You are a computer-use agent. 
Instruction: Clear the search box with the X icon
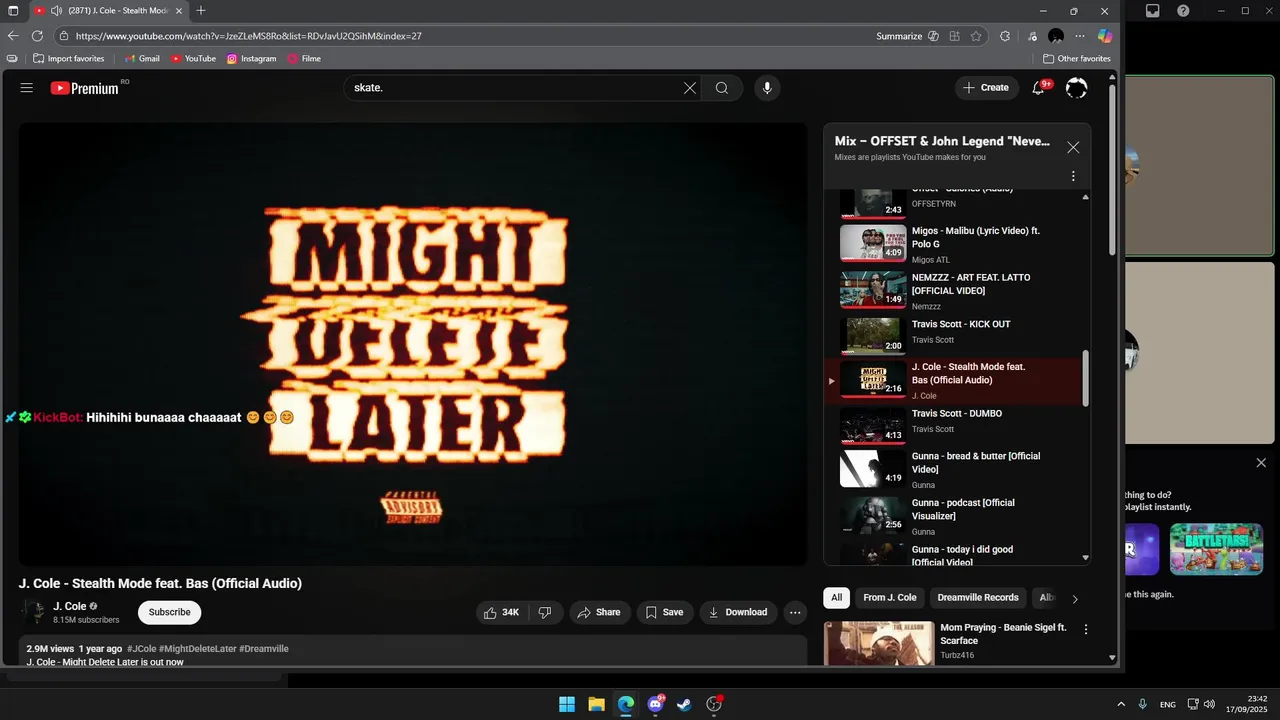(x=690, y=88)
